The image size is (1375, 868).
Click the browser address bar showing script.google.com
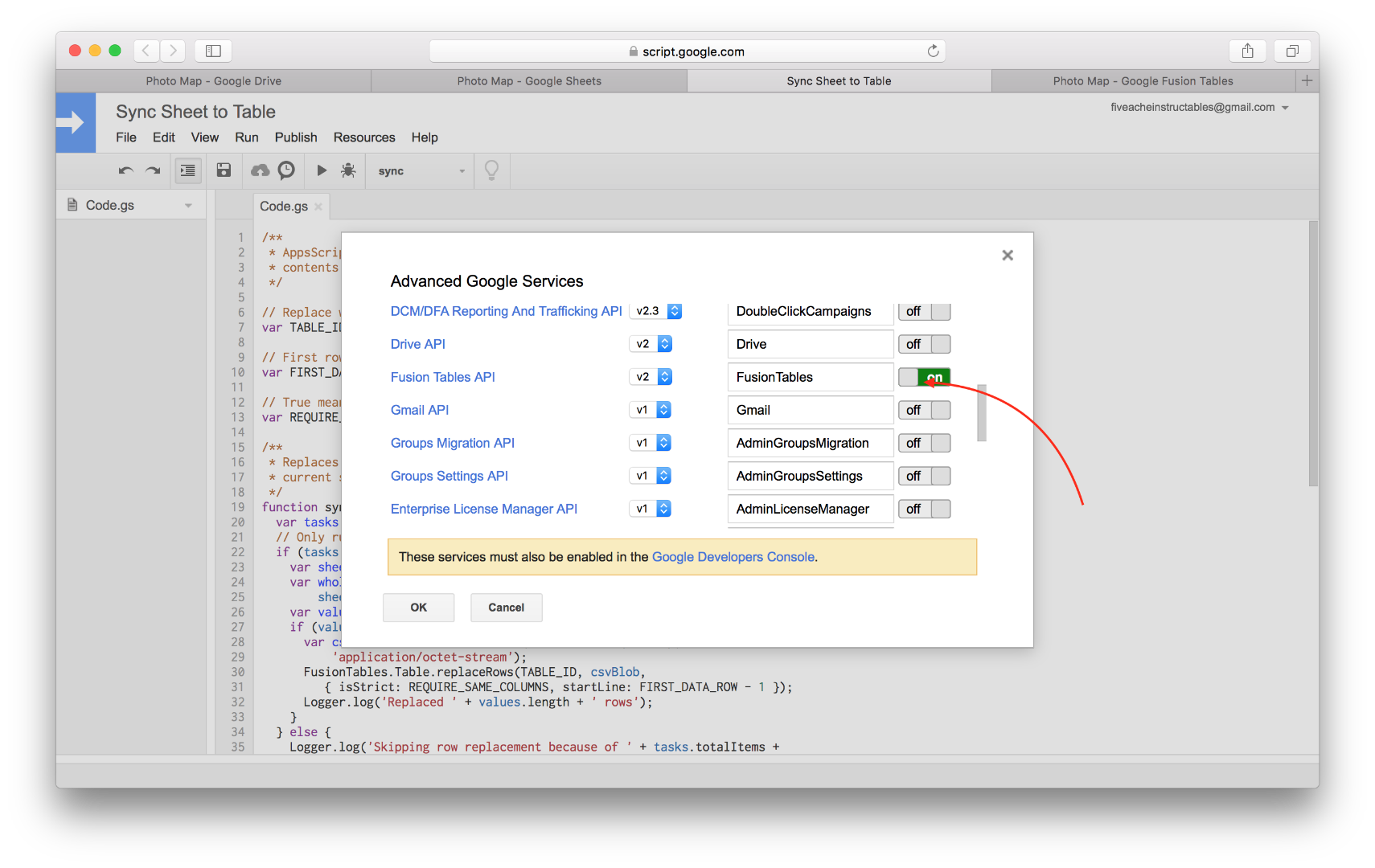tap(687, 51)
